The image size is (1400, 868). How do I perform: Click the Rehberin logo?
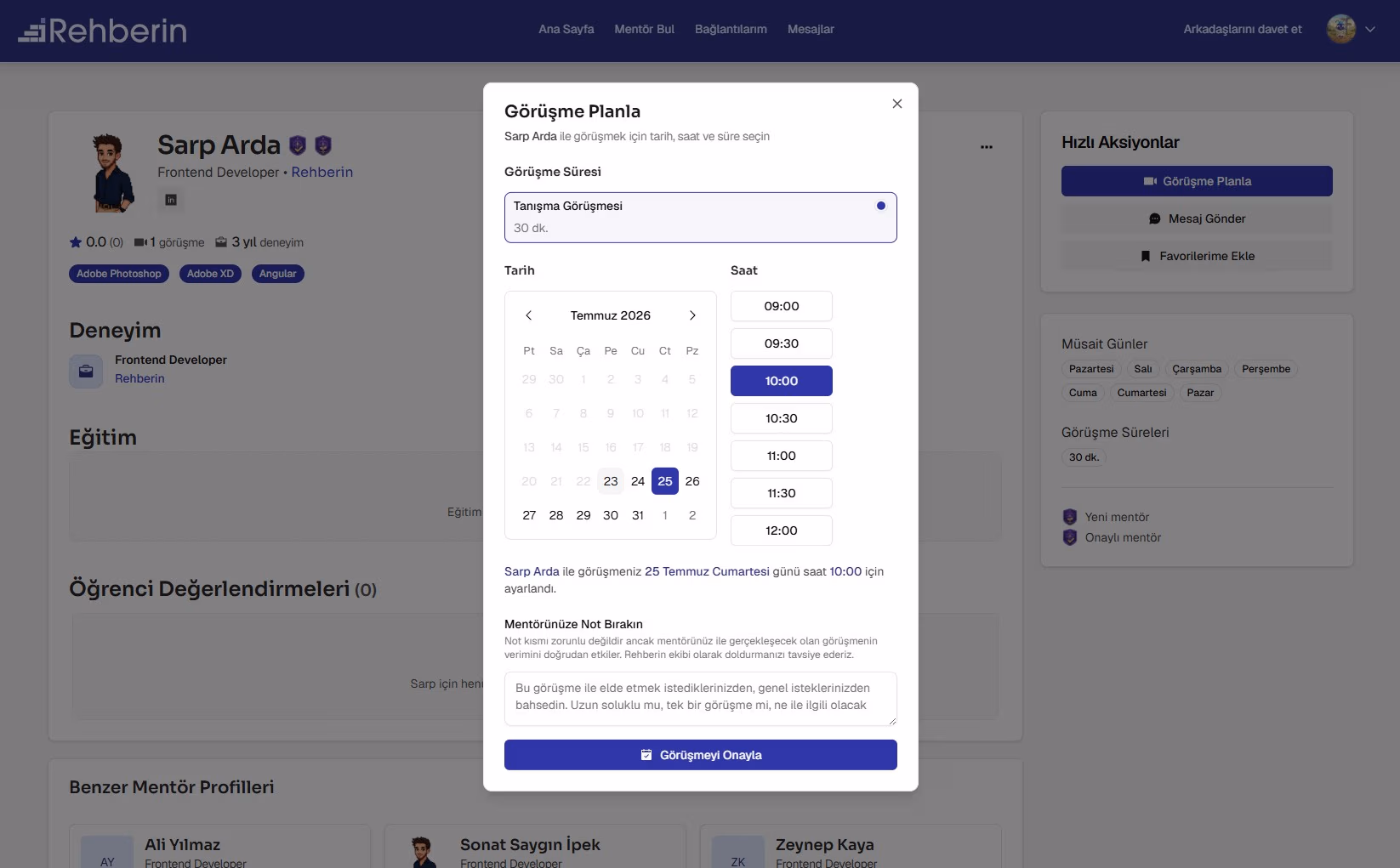pyautogui.click(x=102, y=31)
